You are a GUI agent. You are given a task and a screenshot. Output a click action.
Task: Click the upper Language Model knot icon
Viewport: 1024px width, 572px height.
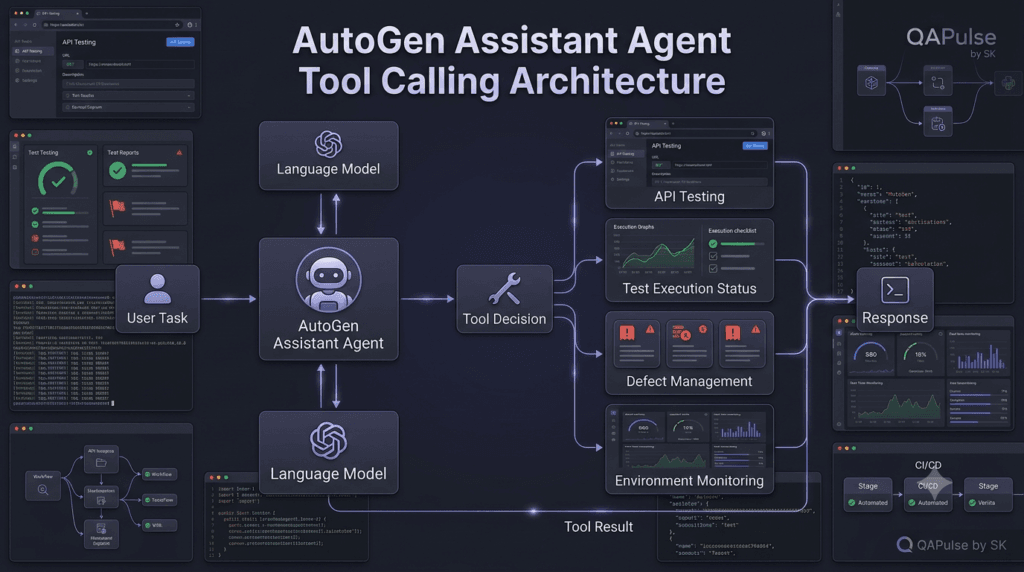(328, 144)
